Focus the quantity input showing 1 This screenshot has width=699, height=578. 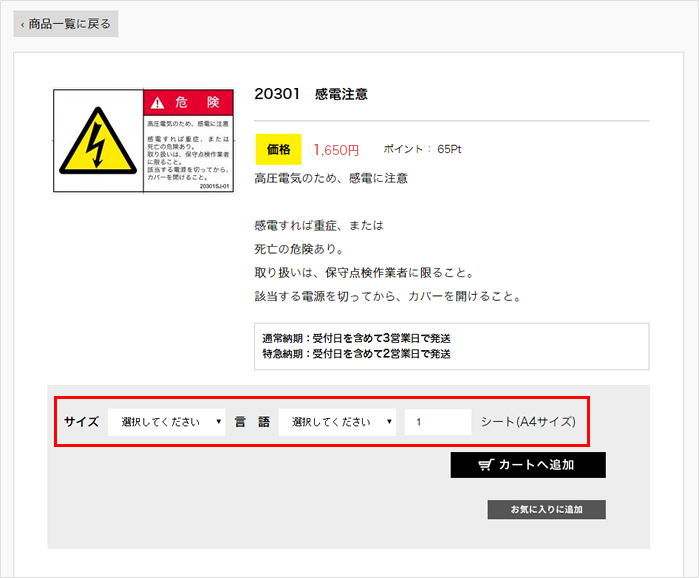point(437,422)
